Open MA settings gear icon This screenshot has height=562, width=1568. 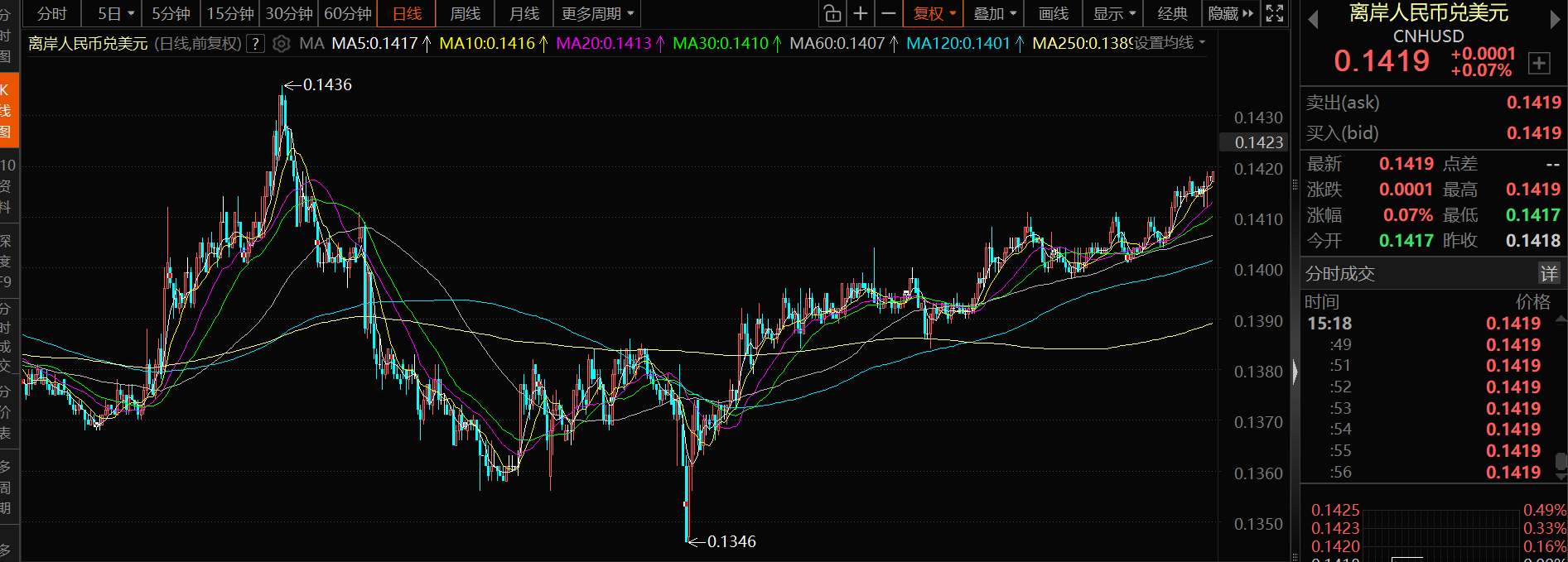pyautogui.click(x=282, y=44)
